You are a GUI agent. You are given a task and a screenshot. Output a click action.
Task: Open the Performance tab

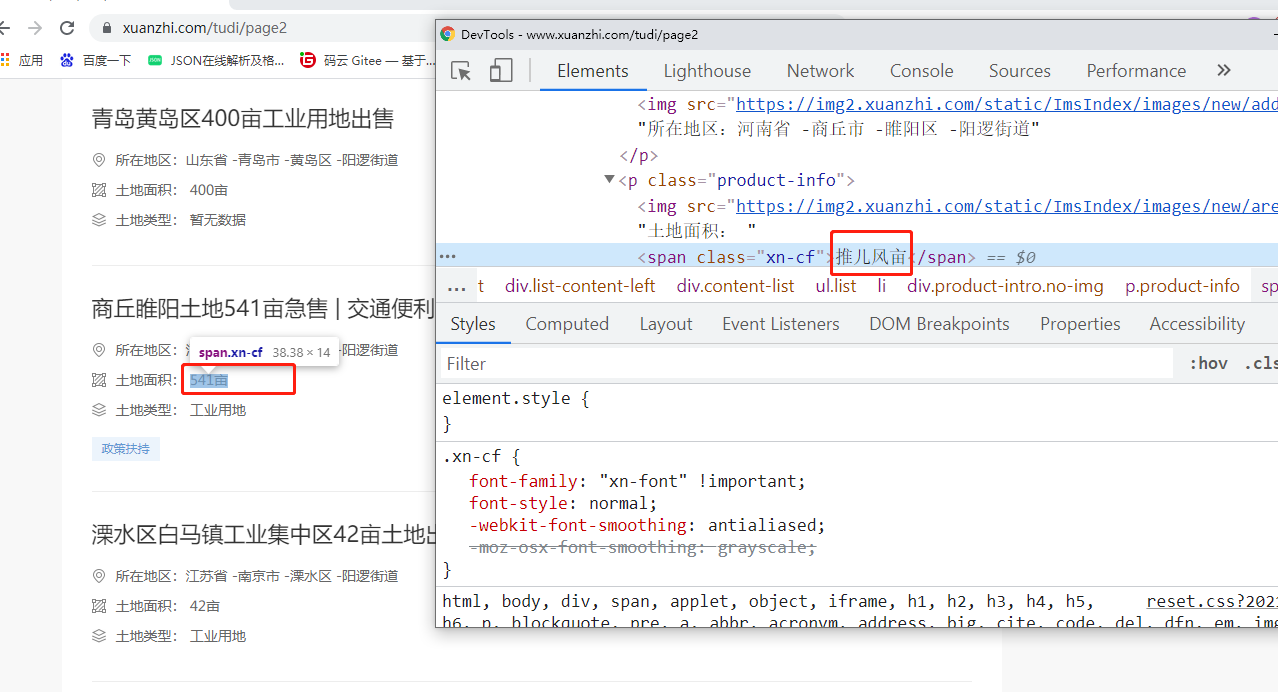pos(1136,71)
